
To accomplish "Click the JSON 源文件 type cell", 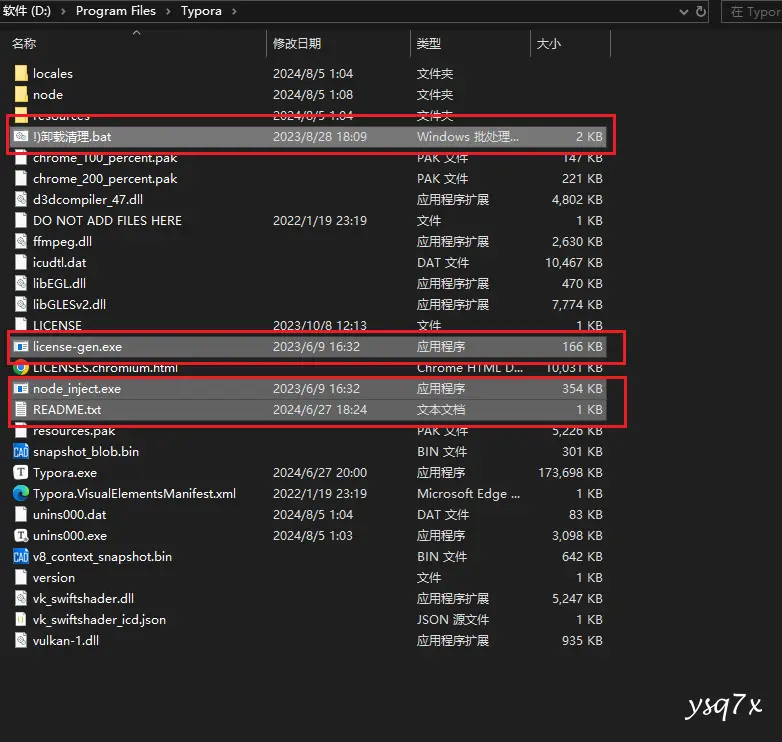I will coord(453,619).
